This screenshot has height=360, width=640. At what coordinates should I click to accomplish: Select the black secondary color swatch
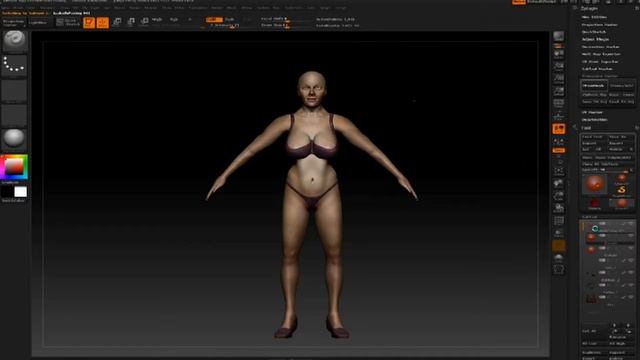[7, 191]
